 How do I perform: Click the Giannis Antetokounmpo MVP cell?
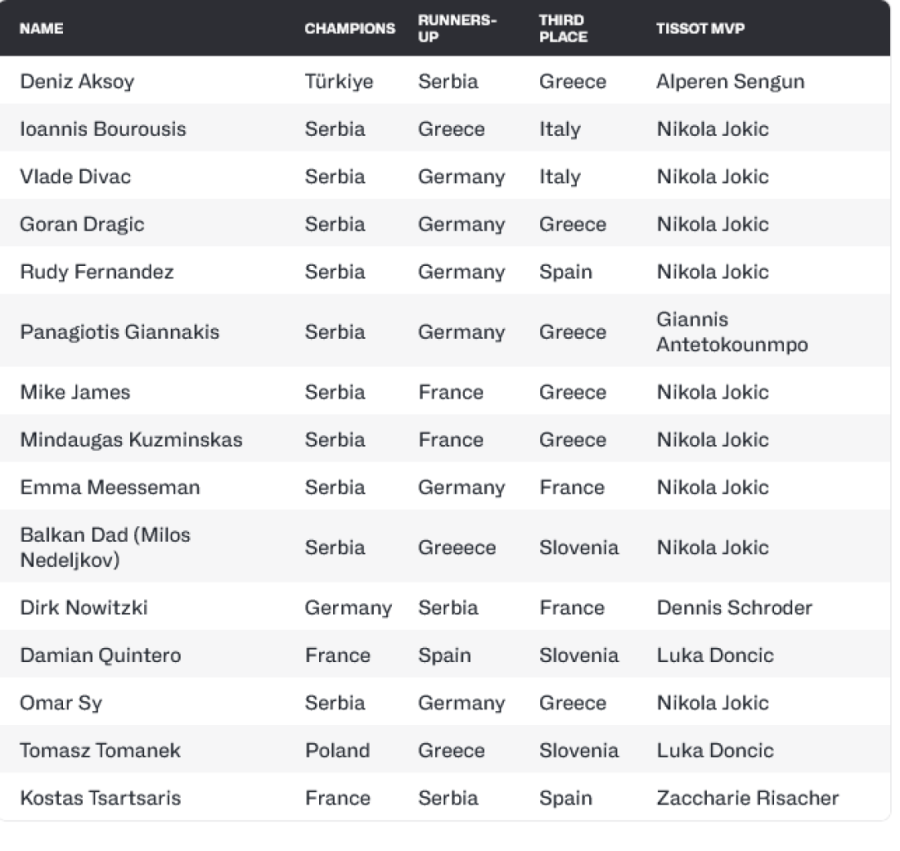pyautogui.click(x=731, y=332)
